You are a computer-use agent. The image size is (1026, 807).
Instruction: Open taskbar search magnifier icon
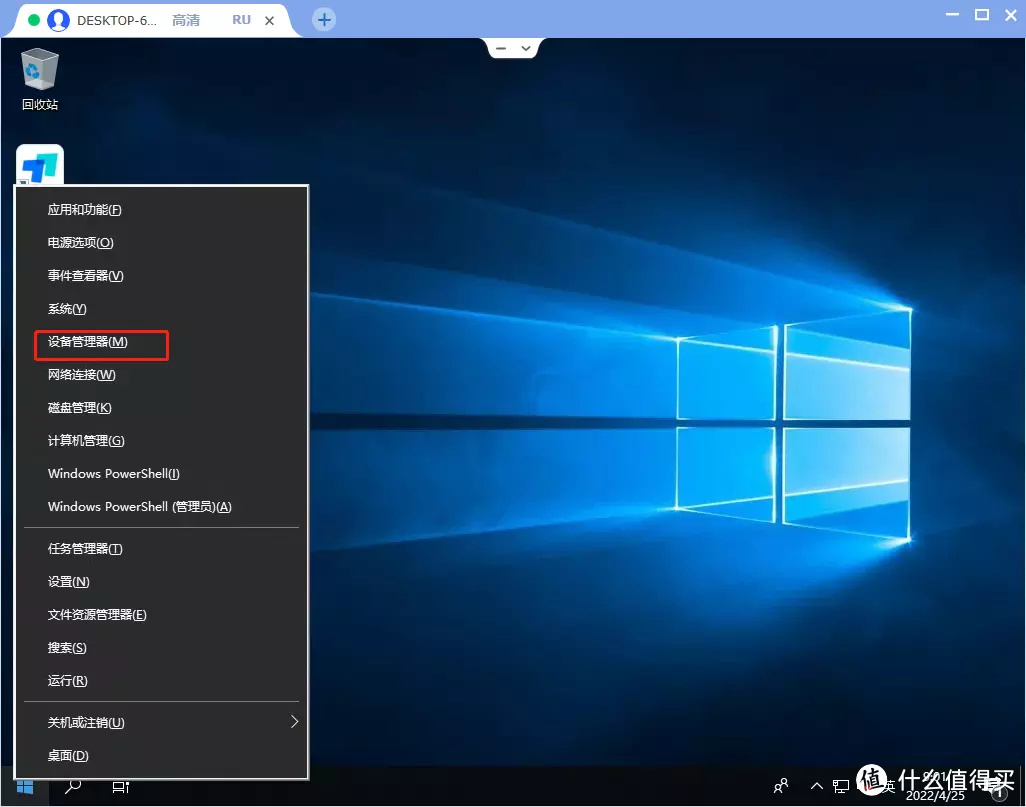73,786
